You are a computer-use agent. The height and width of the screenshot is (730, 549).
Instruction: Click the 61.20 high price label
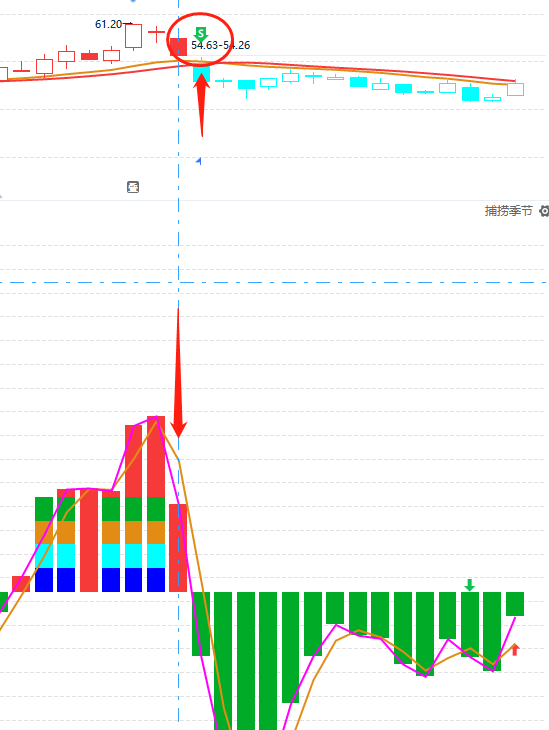(108, 24)
